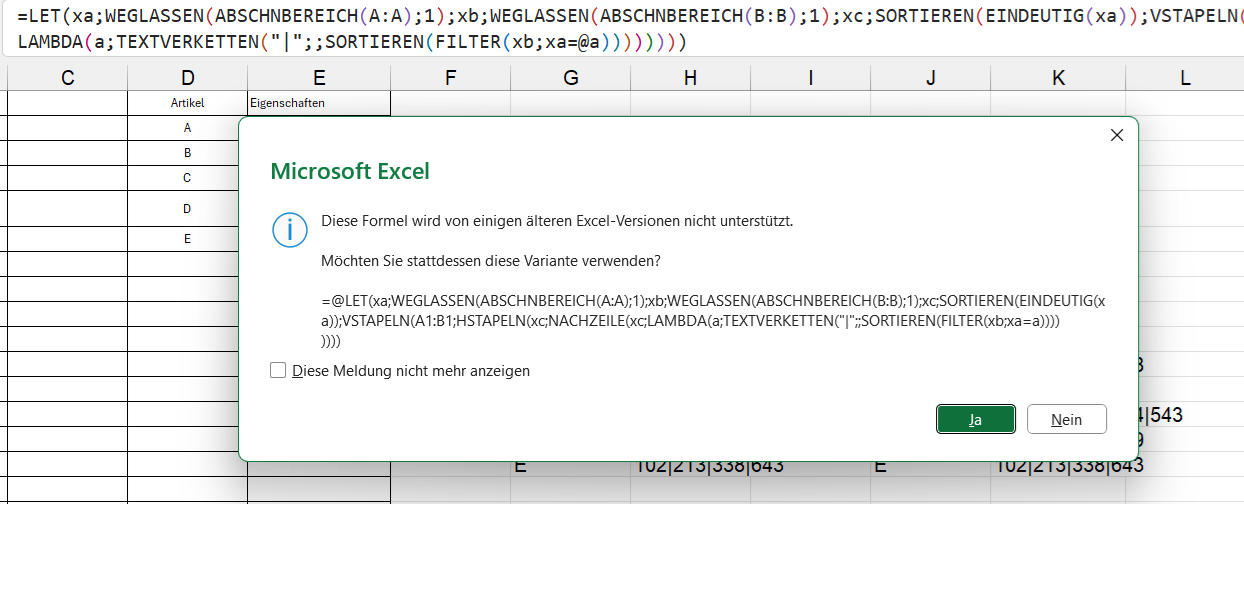
Task: Select column F header
Action: [x=450, y=78]
